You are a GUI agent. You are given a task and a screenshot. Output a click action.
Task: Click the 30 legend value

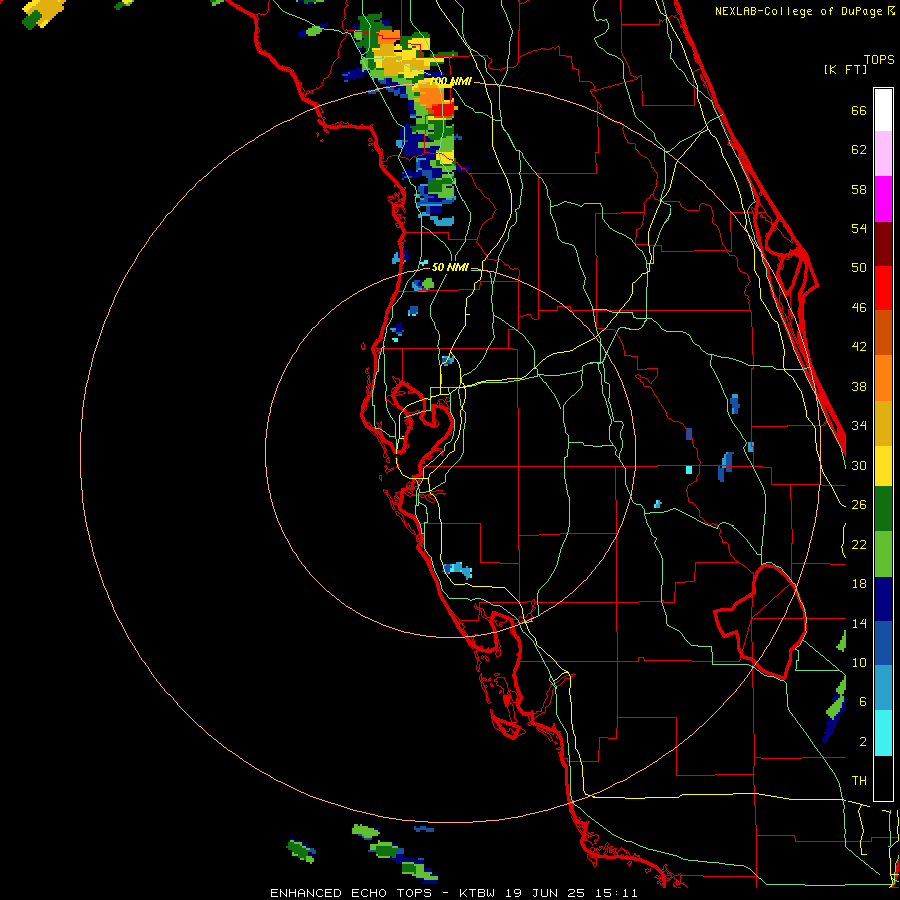[859, 465]
